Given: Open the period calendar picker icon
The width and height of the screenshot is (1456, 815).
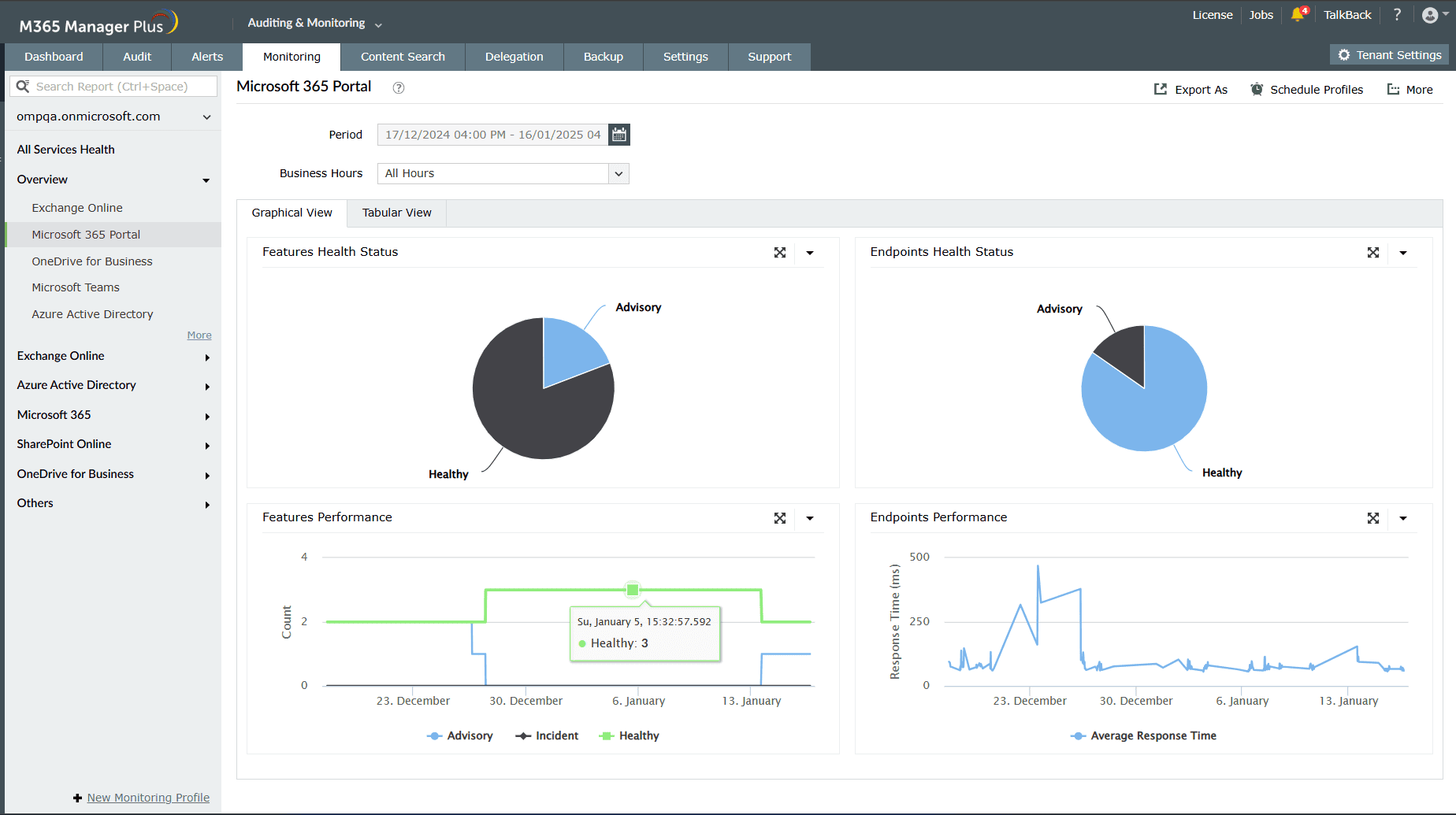Looking at the screenshot, I should click(619, 135).
